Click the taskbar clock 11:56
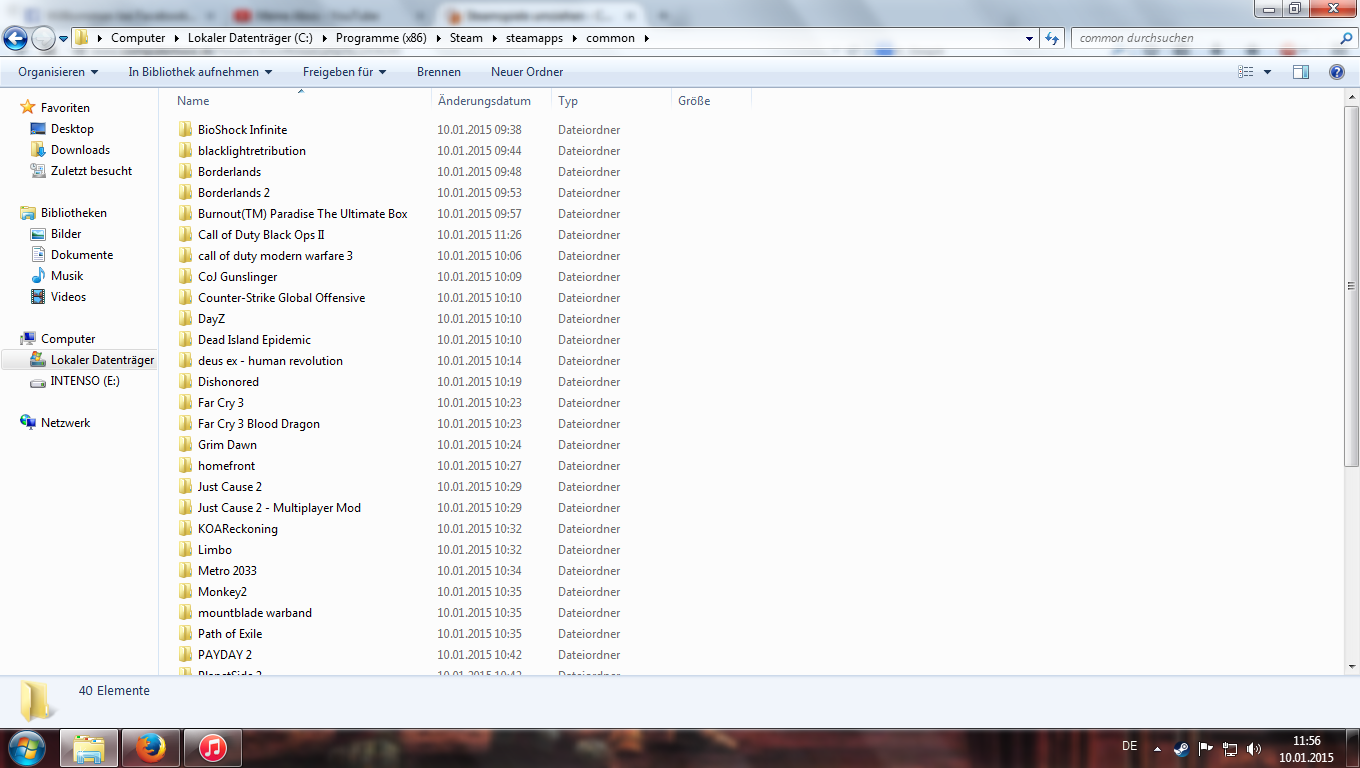This screenshot has height=768, width=1360. (1306, 741)
